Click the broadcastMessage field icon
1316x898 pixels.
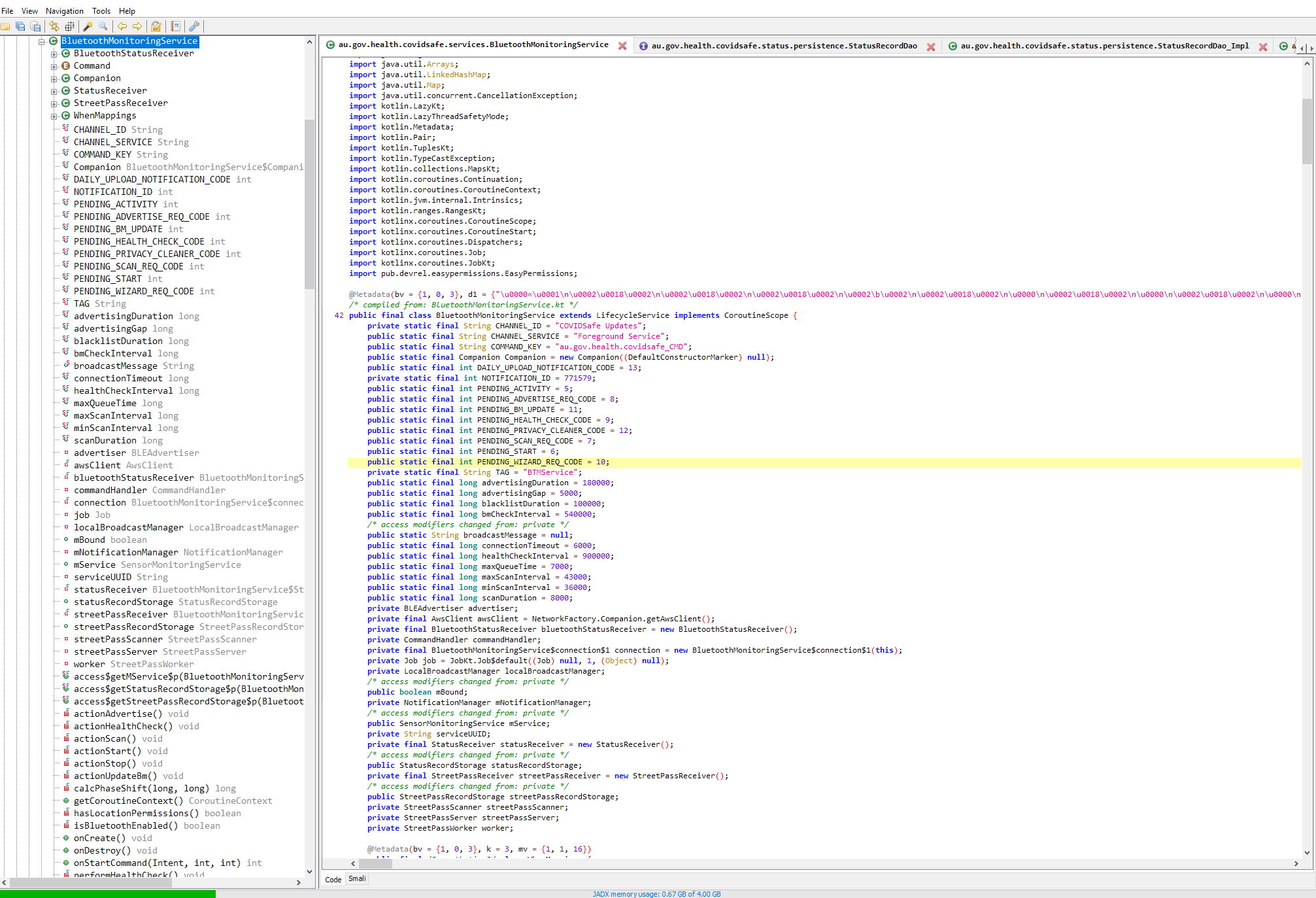[66, 364]
